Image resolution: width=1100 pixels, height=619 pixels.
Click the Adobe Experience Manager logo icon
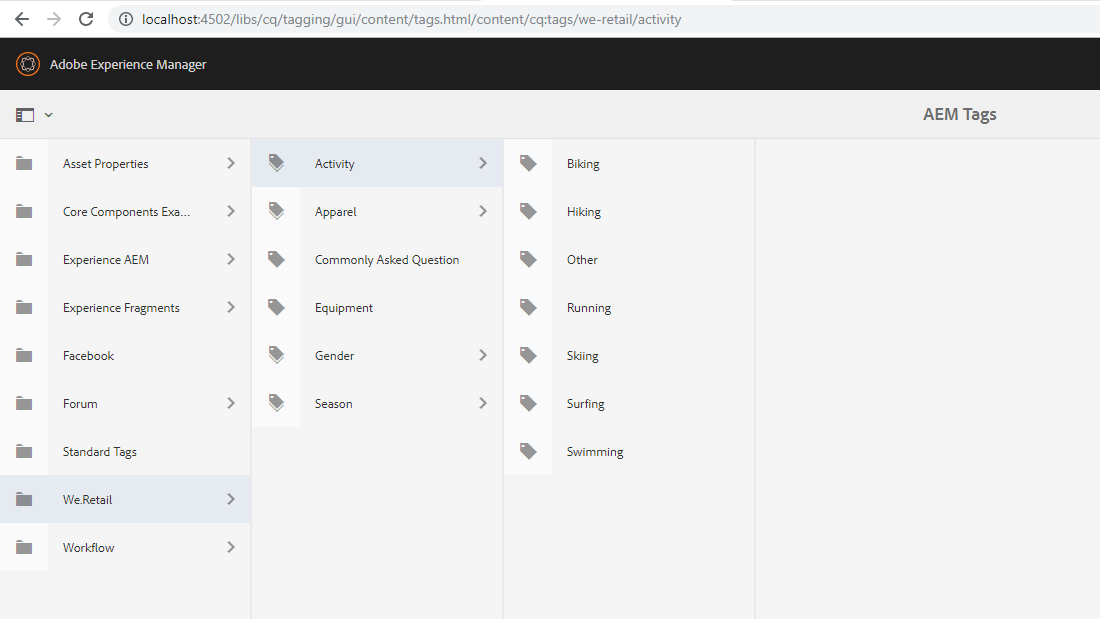[27, 63]
